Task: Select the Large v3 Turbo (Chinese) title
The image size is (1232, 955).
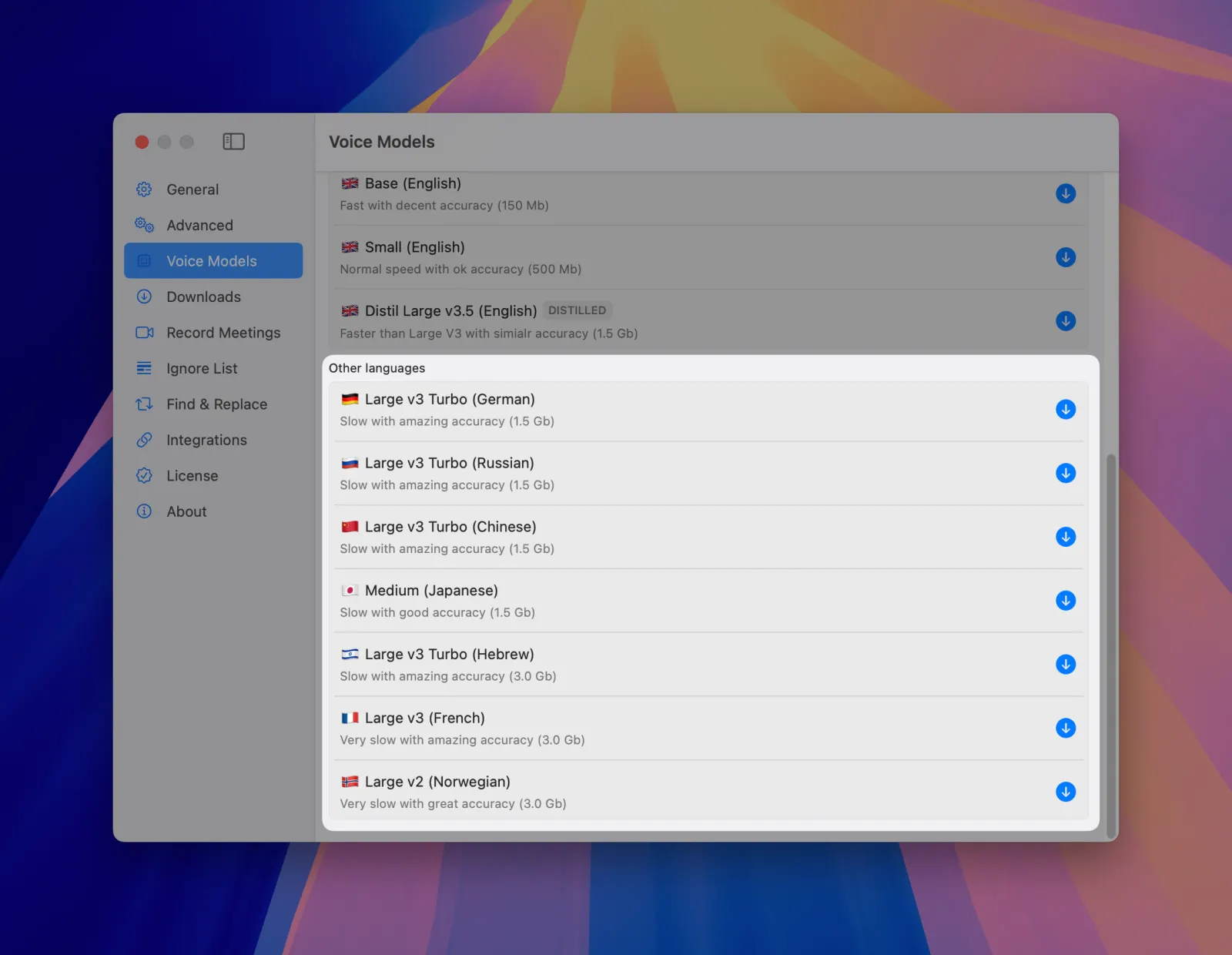Action: coord(450,527)
